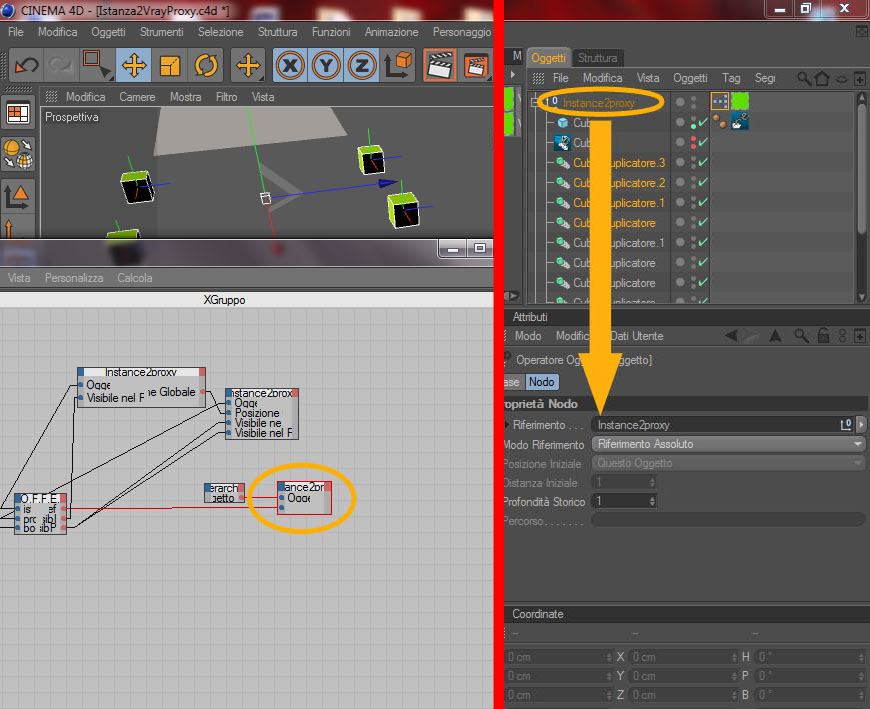Collapse the Instance2proxy tree item
The width and height of the screenshot is (870, 709).
pyautogui.click(x=535, y=102)
